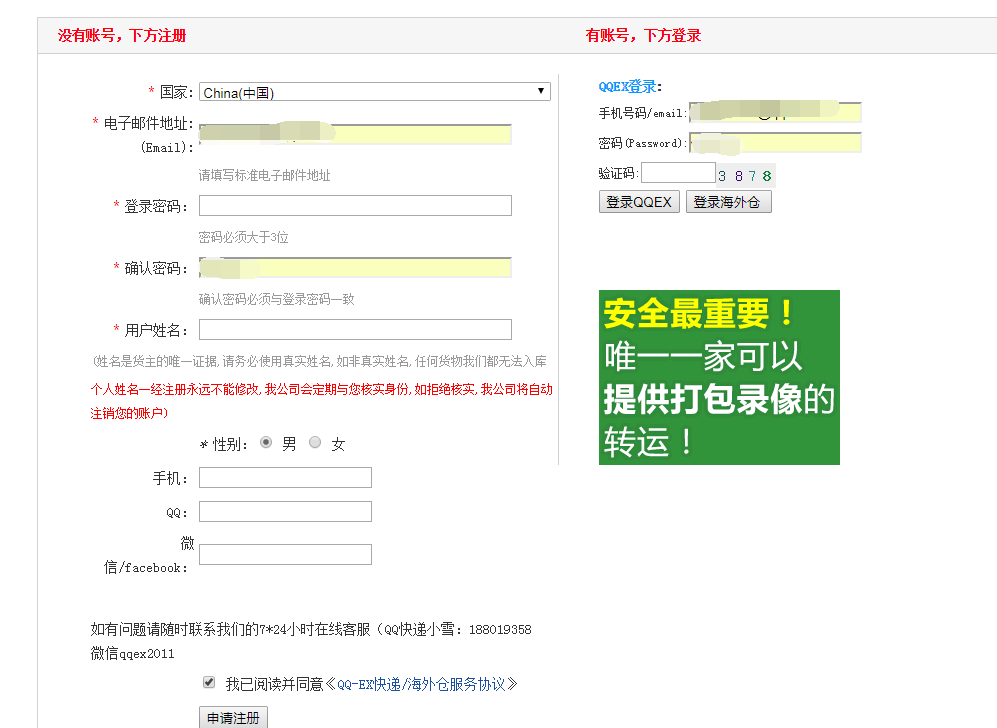The image size is (997, 728).
Task: Click the 验证码 captcha input field
Action: pos(678,173)
